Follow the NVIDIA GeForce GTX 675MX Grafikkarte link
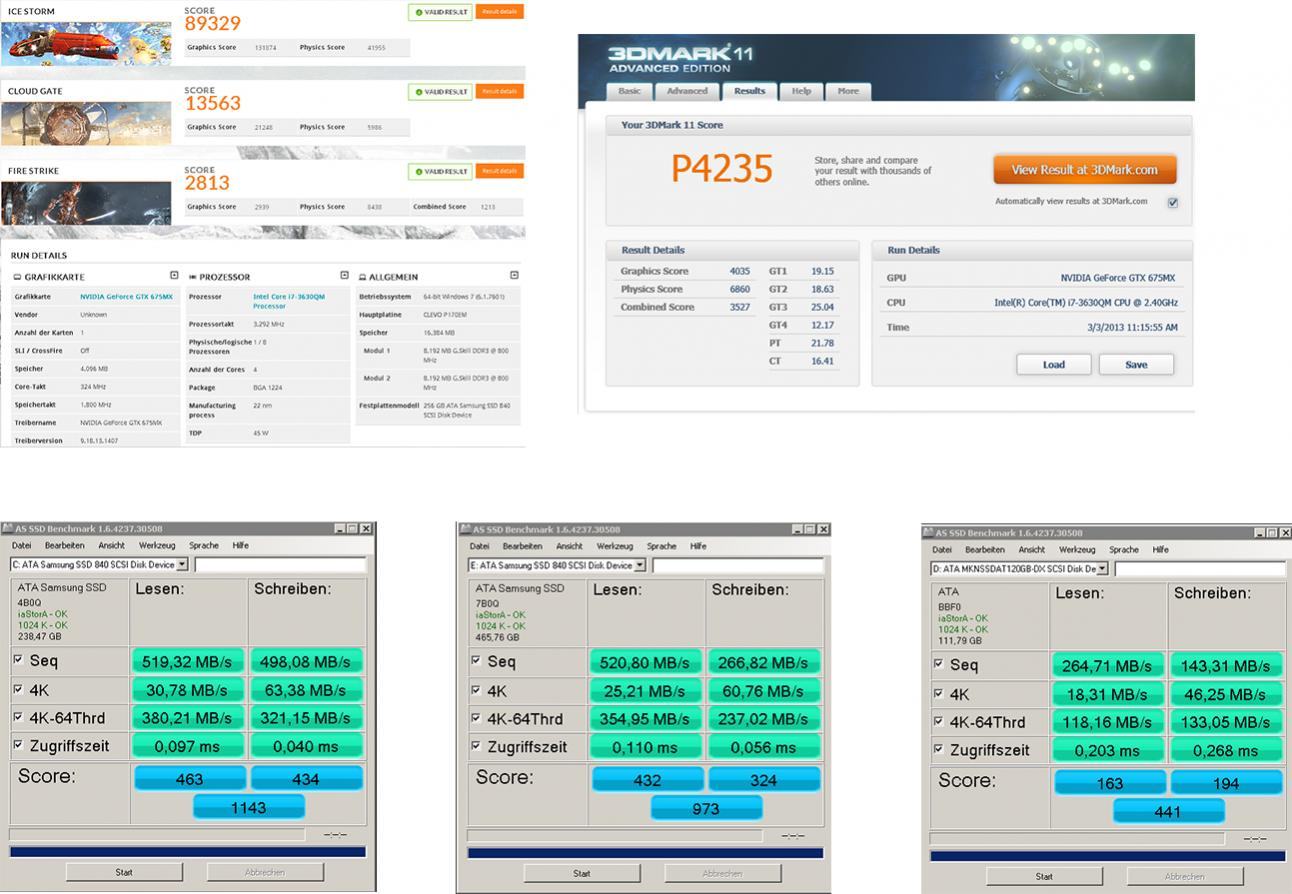 126,297
